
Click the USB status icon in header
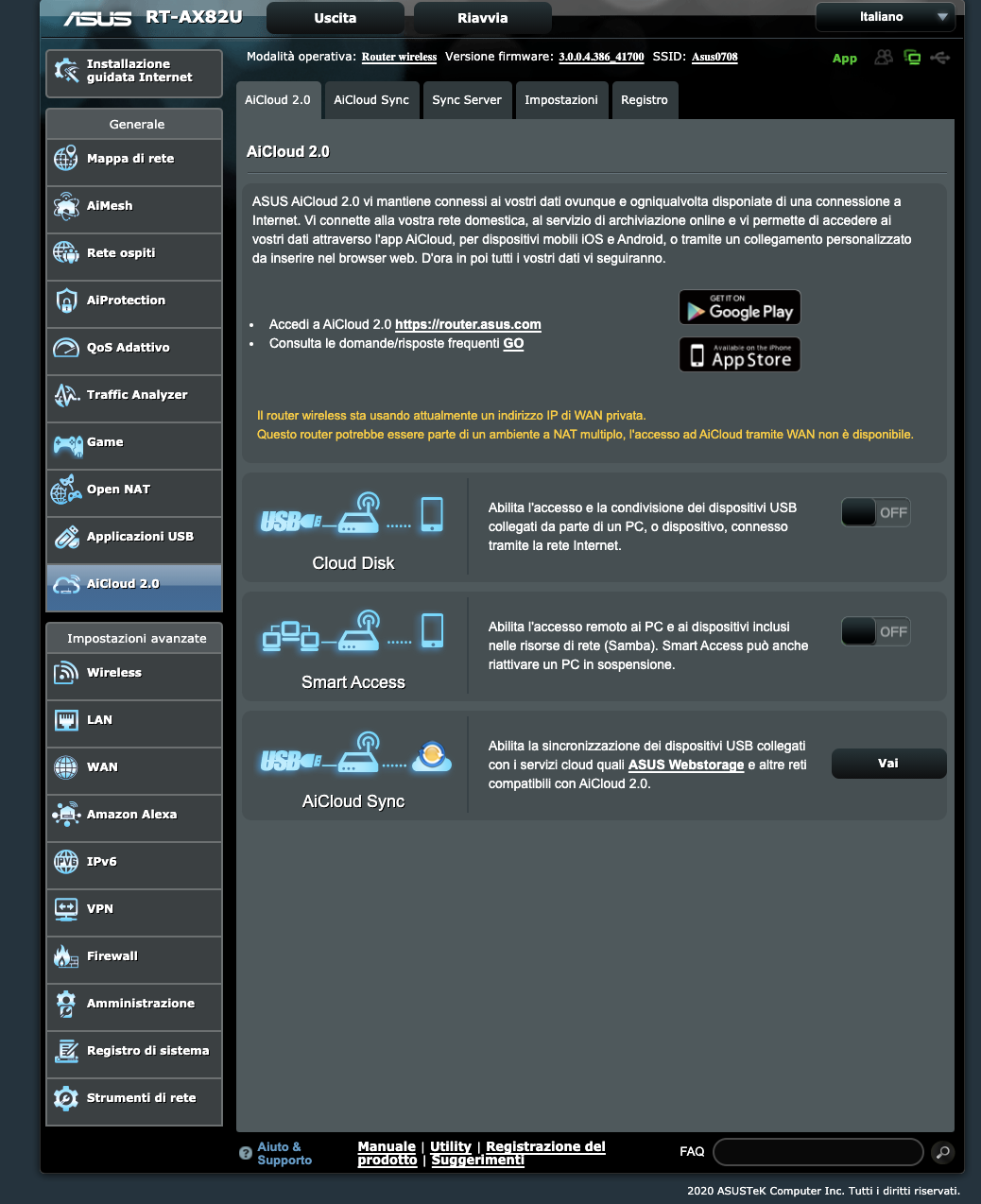939,58
